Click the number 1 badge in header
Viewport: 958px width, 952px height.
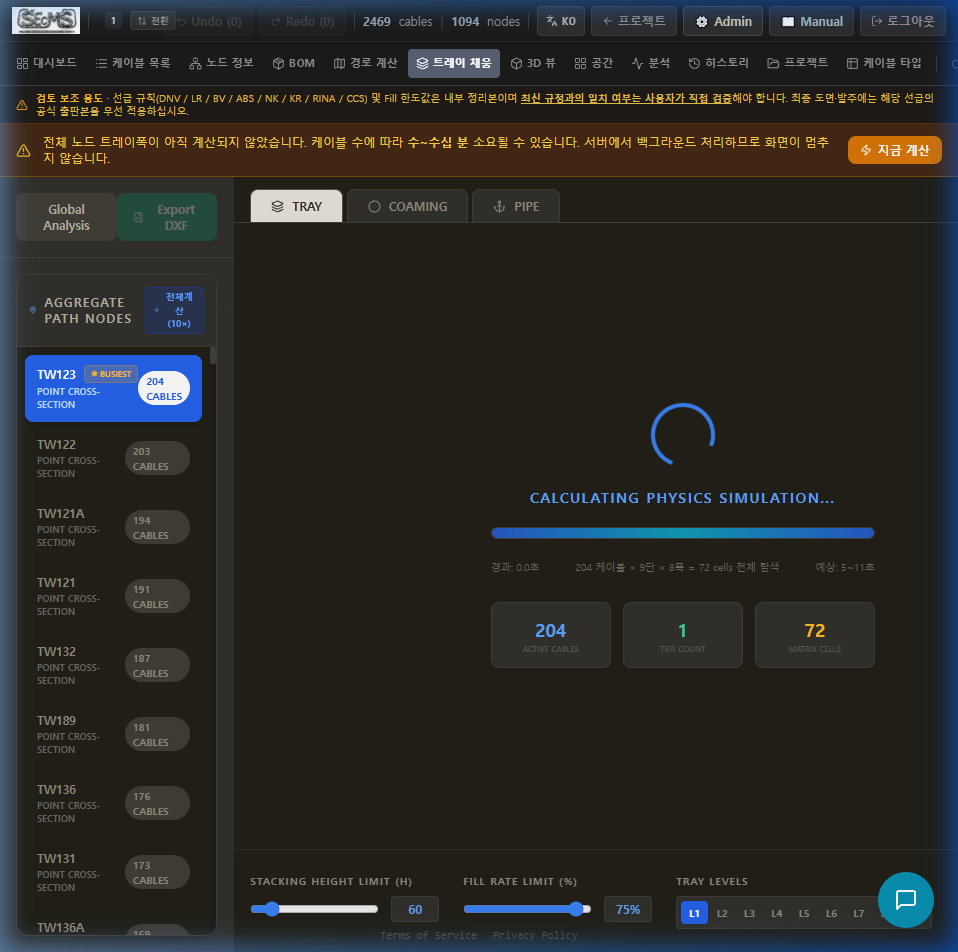click(x=113, y=21)
